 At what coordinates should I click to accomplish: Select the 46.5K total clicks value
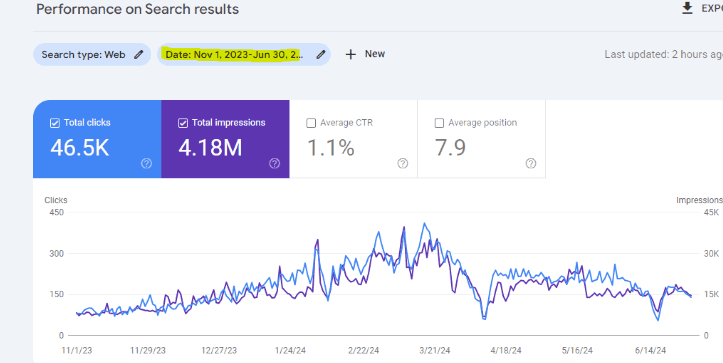pos(79,148)
